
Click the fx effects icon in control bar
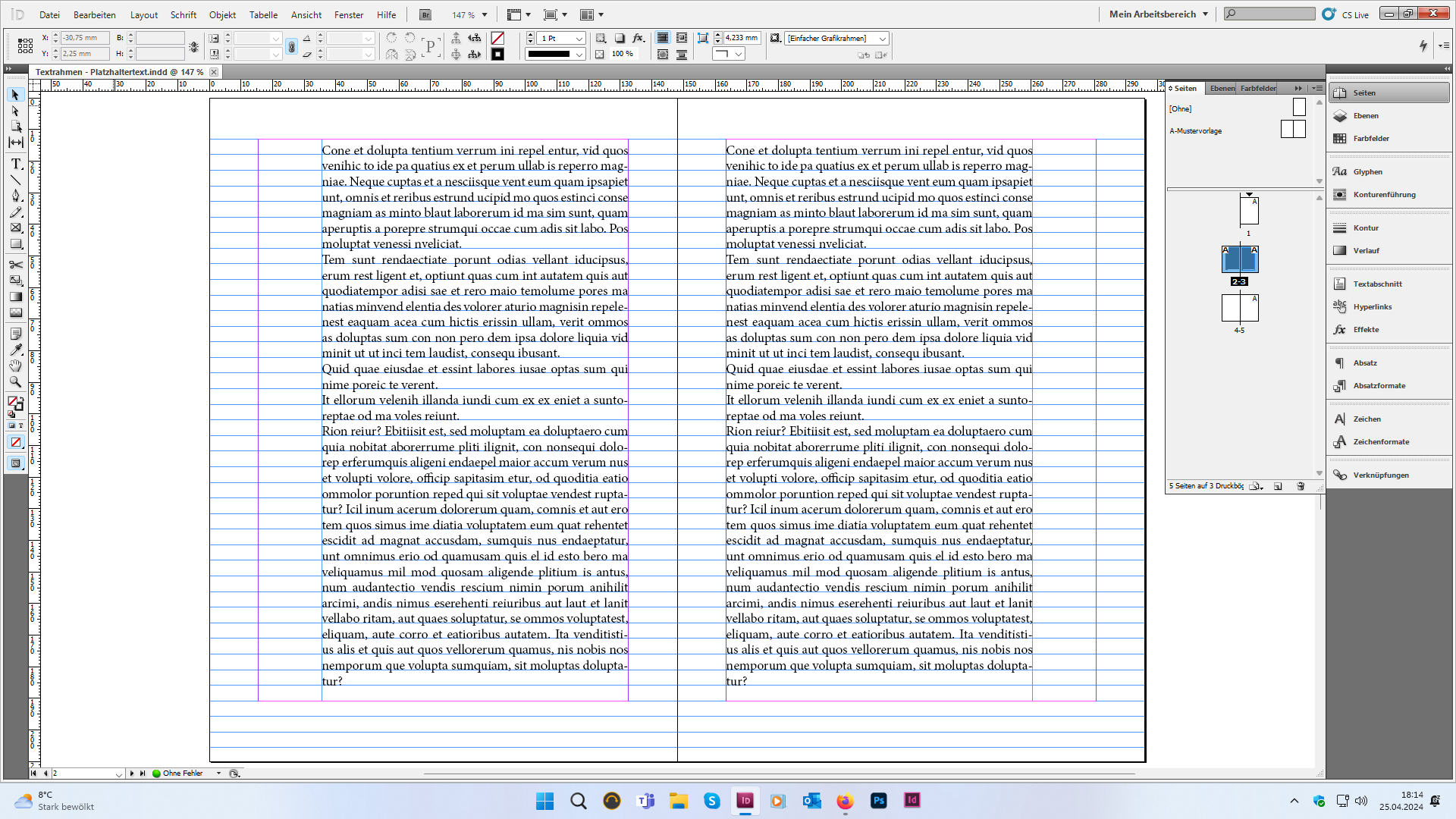639,38
